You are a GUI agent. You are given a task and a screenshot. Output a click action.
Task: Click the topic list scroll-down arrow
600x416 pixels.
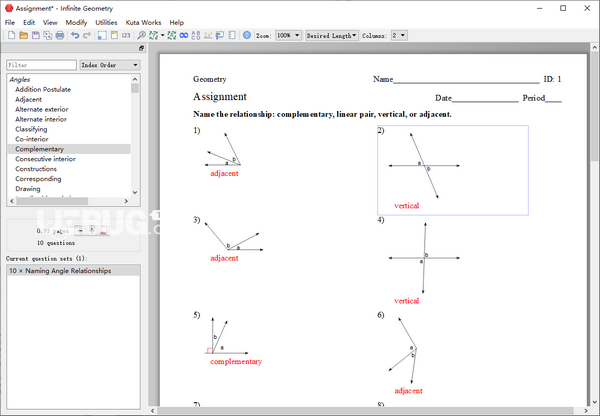[135, 193]
